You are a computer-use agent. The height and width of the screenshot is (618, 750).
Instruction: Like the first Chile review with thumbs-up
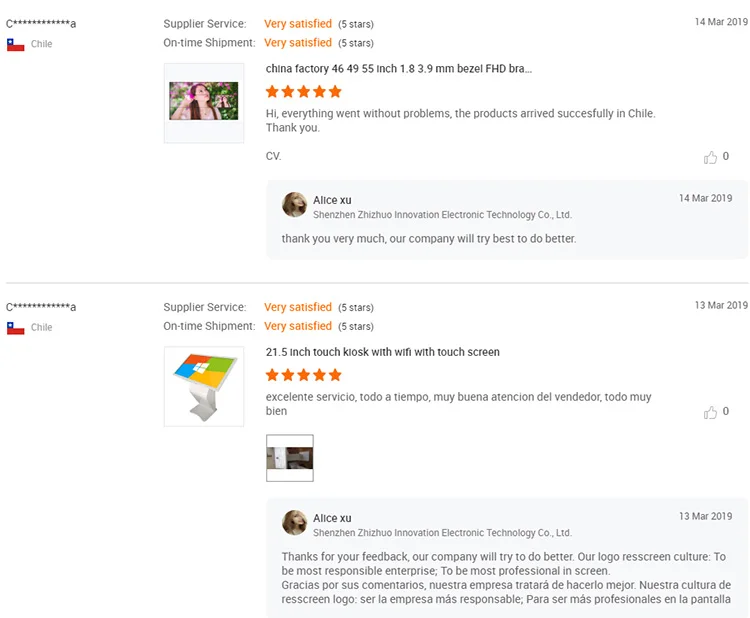click(x=711, y=157)
